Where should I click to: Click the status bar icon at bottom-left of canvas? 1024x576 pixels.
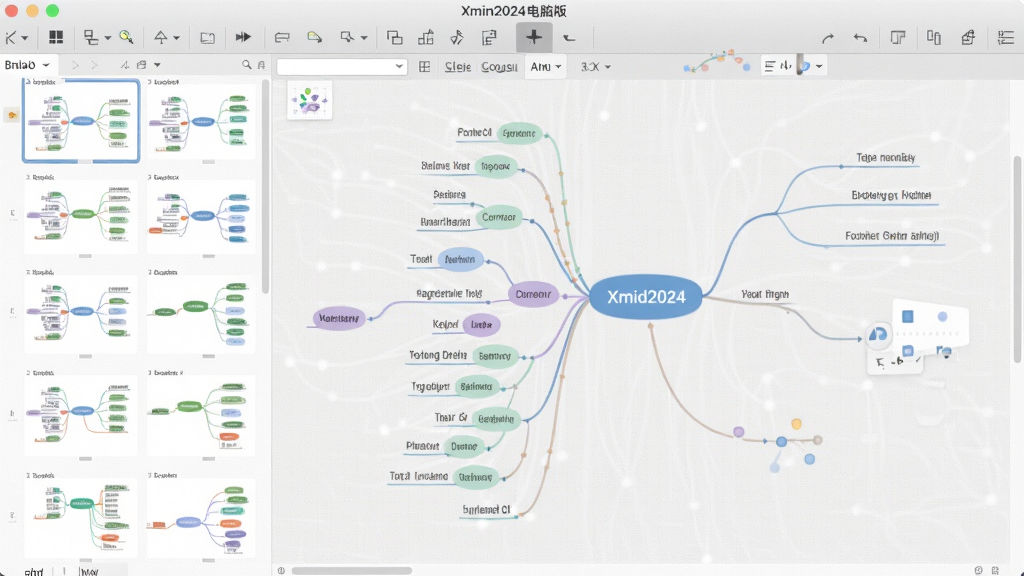281,571
